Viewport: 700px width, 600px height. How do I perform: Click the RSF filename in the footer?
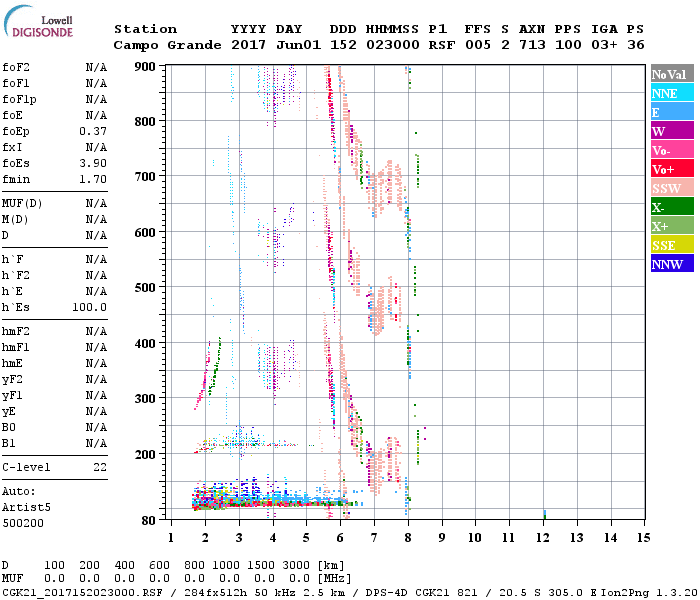tap(83, 592)
